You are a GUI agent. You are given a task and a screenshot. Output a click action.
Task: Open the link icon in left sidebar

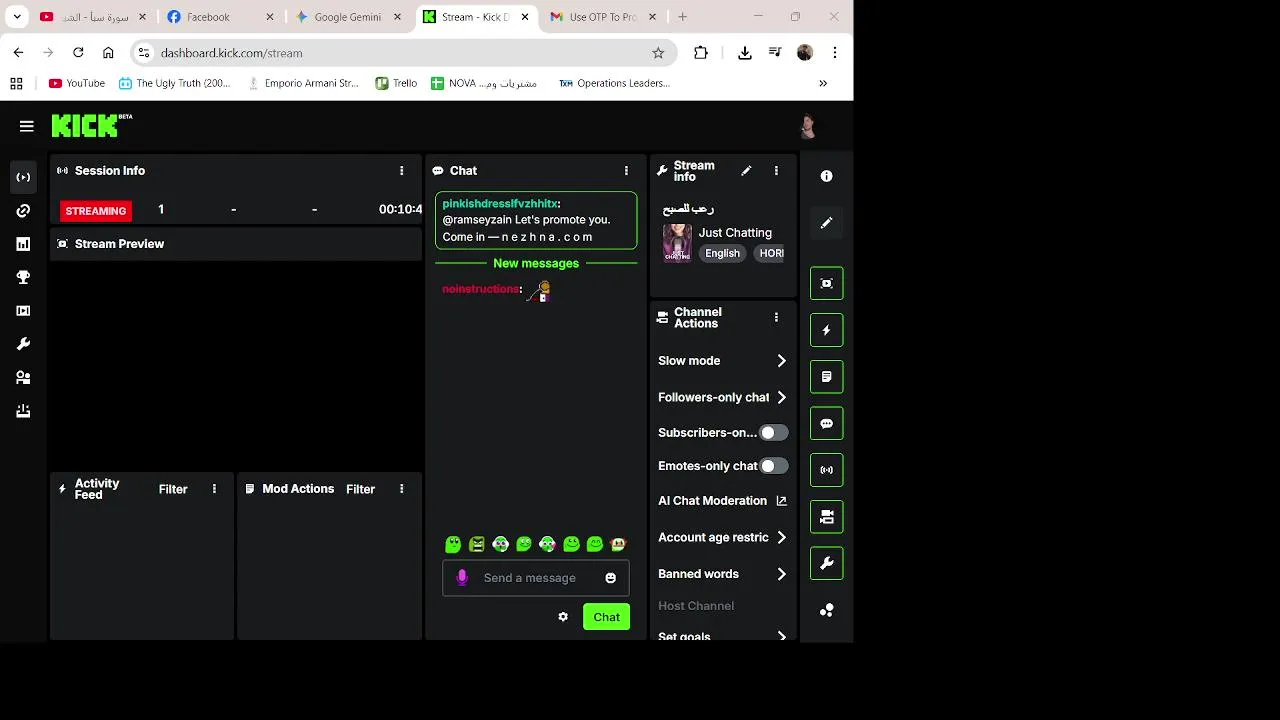click(23, 211)
